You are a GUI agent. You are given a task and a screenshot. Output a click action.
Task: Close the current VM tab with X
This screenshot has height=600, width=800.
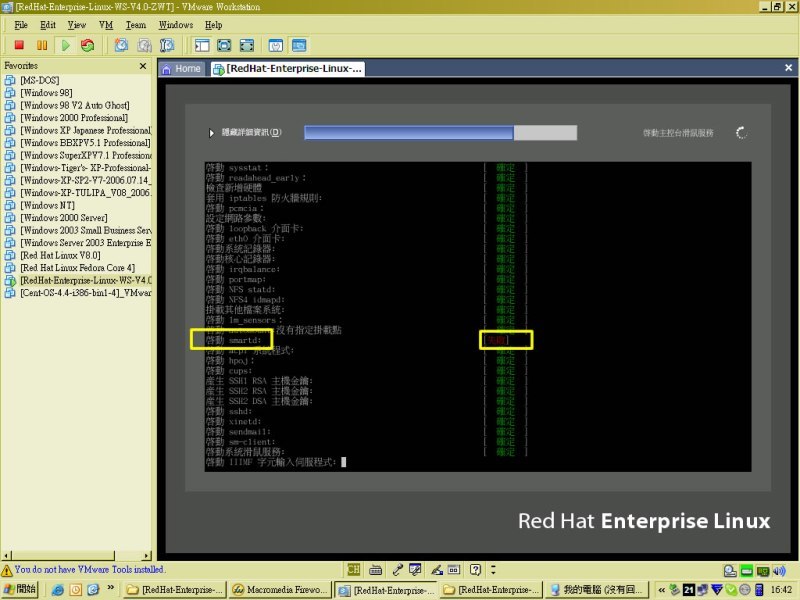[788, 68]
